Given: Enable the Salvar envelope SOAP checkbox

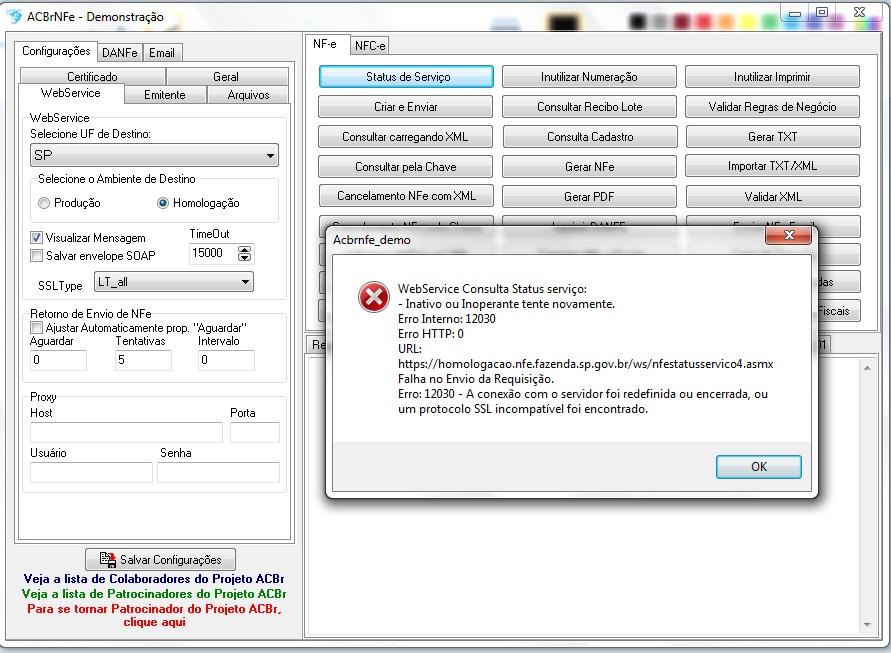Looking at the screenshot, I should [36, 256].
